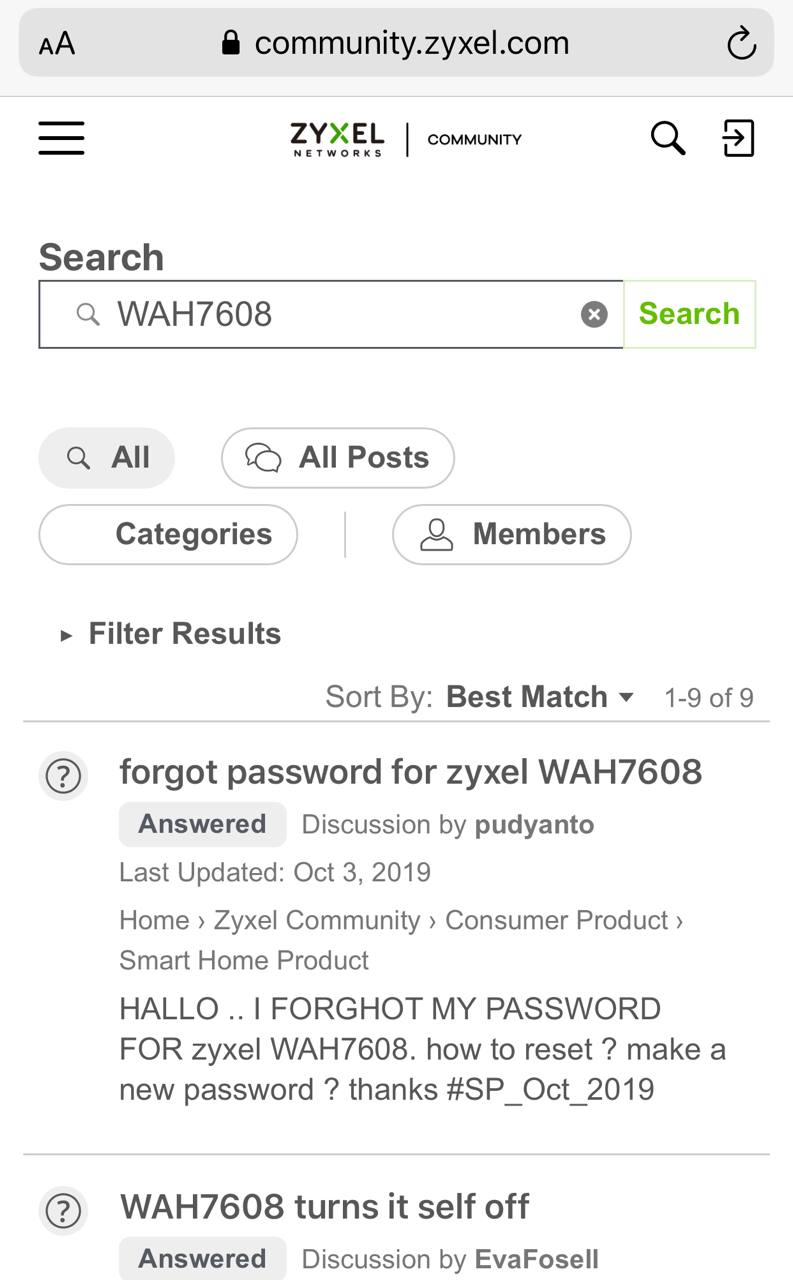Expand the Filter Results section
This screenshot has height=1280, width=793.
(170, 634)
